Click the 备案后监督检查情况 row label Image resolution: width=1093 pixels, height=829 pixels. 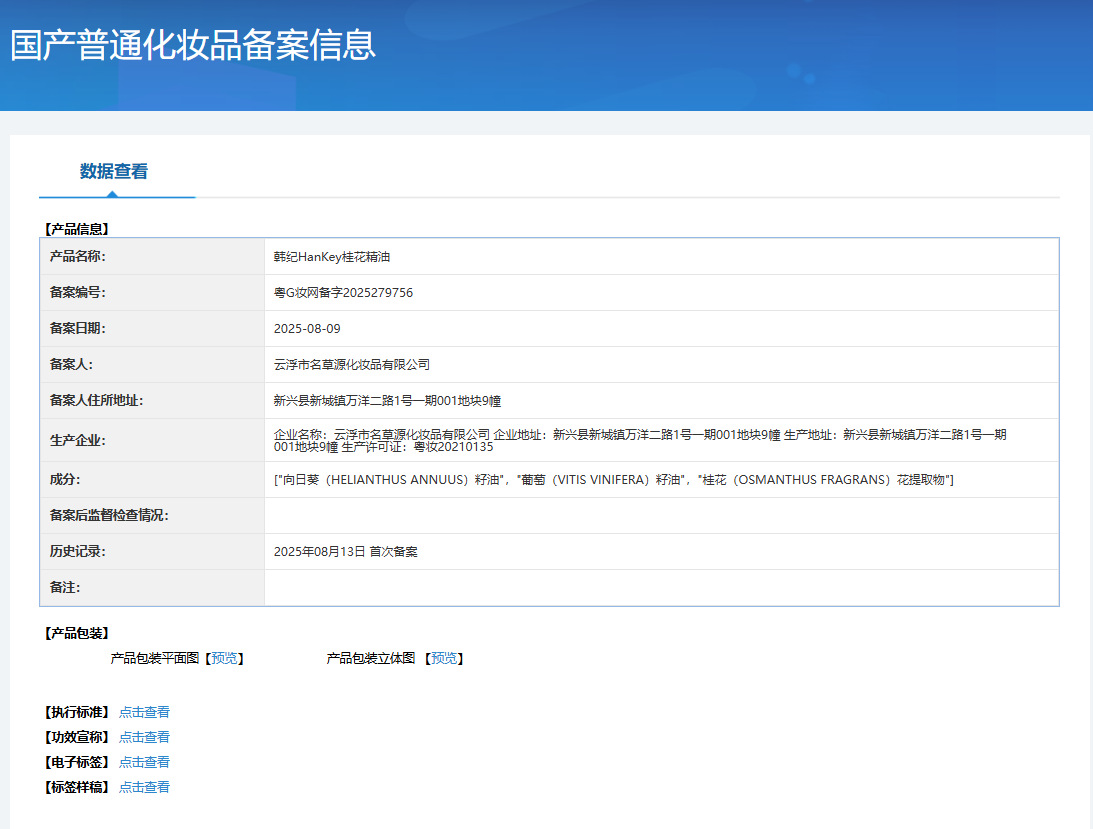point(109,515)
